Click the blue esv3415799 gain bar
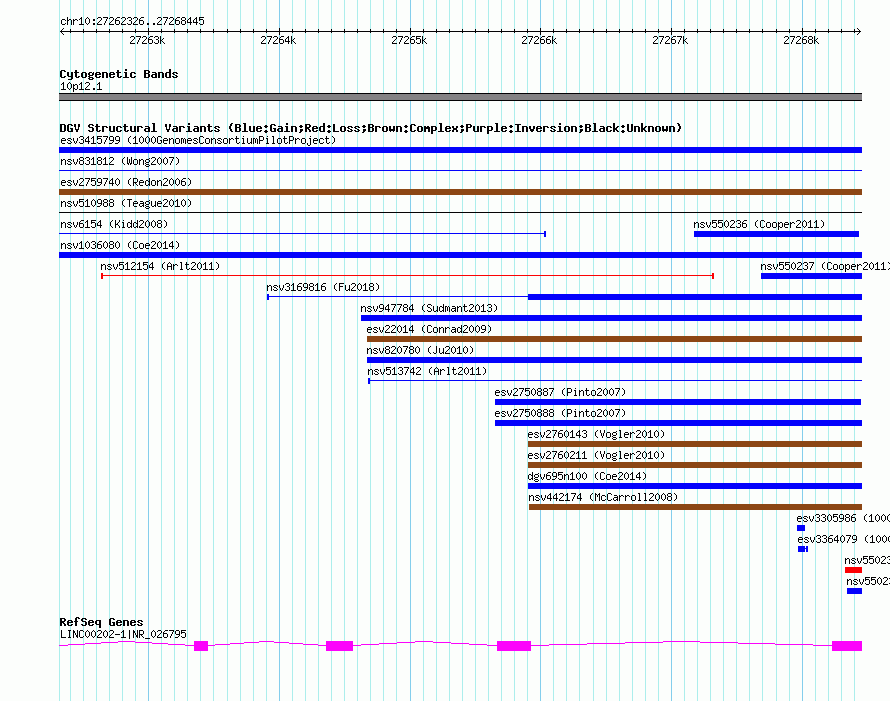 pos(460,150)
